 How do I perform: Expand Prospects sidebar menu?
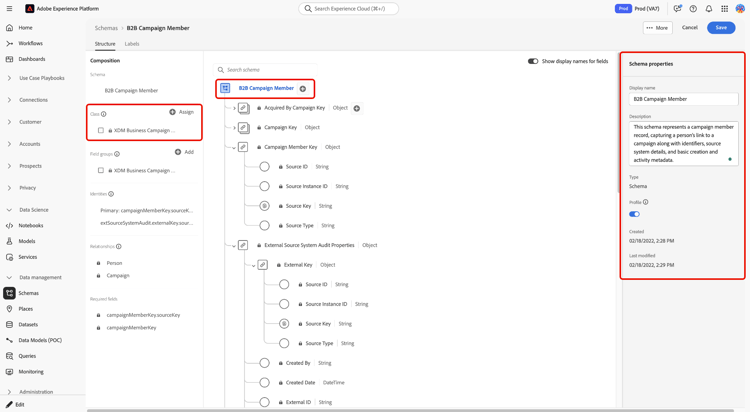[x=9, y=166]
